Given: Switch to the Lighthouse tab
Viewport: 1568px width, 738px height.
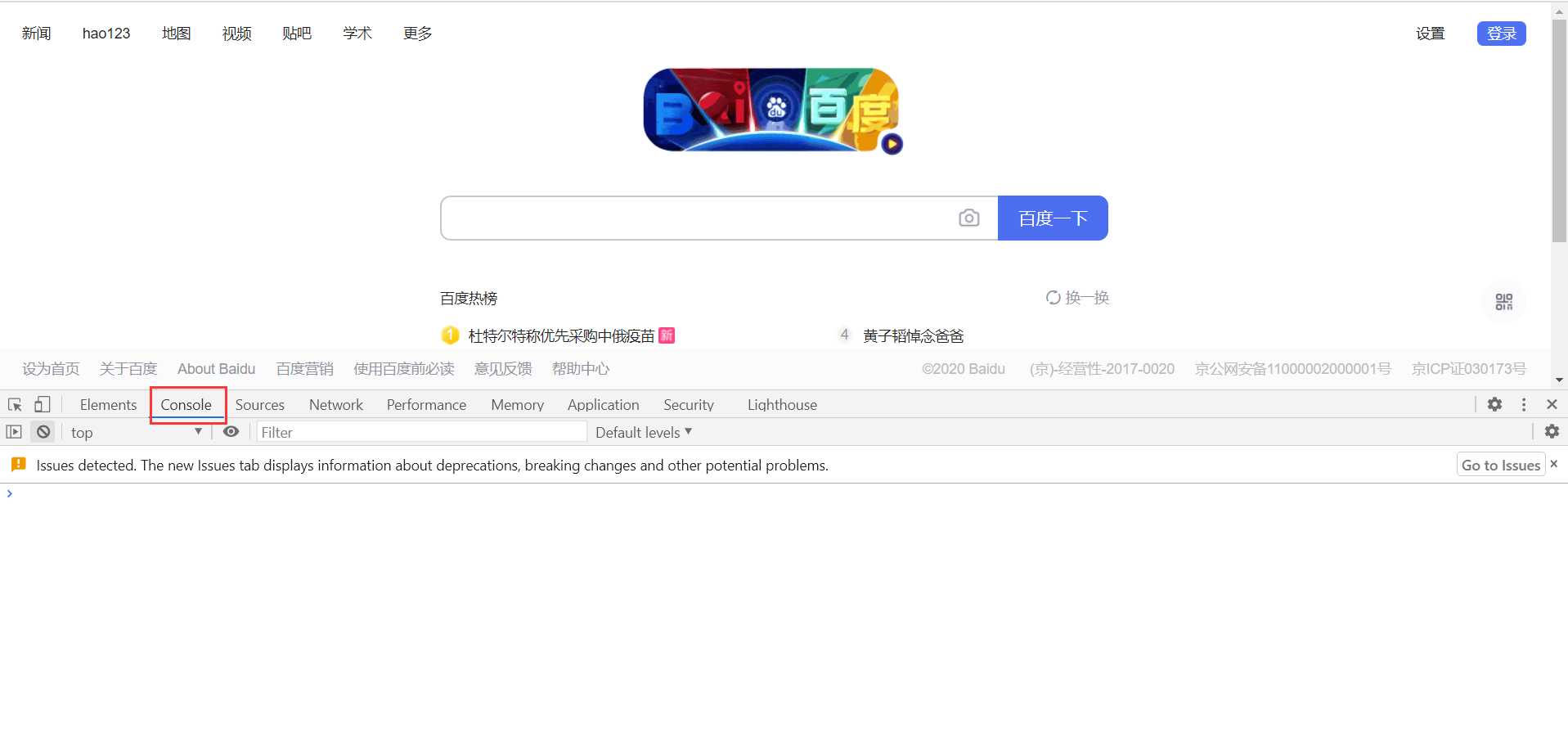Looking at the screenshot, I should pyautogui.click(x=782, y=405).
